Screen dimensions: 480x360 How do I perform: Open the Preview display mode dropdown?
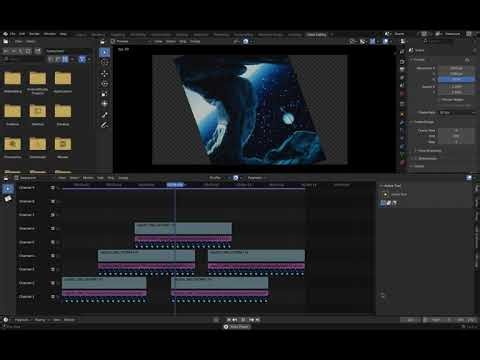pos(130,41)
